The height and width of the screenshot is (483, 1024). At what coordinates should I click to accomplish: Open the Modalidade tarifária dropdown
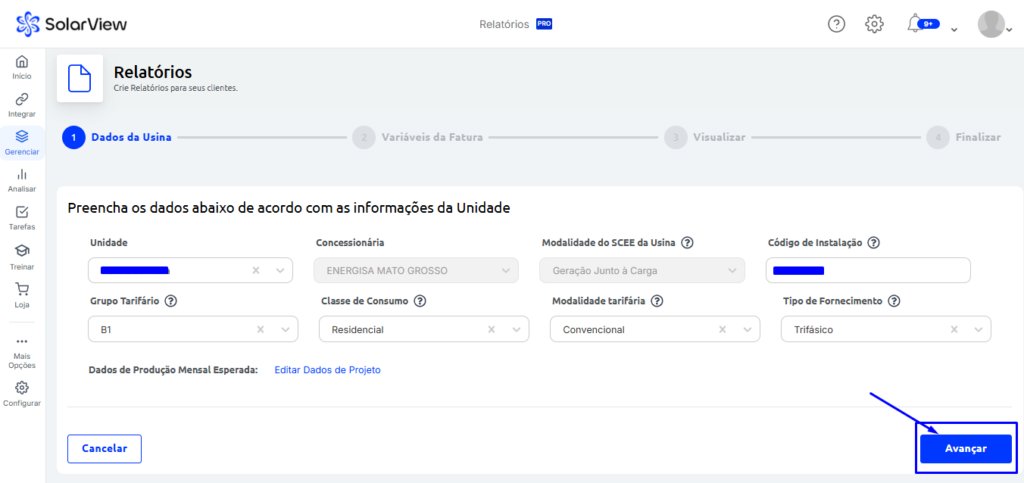click(748, 329)
